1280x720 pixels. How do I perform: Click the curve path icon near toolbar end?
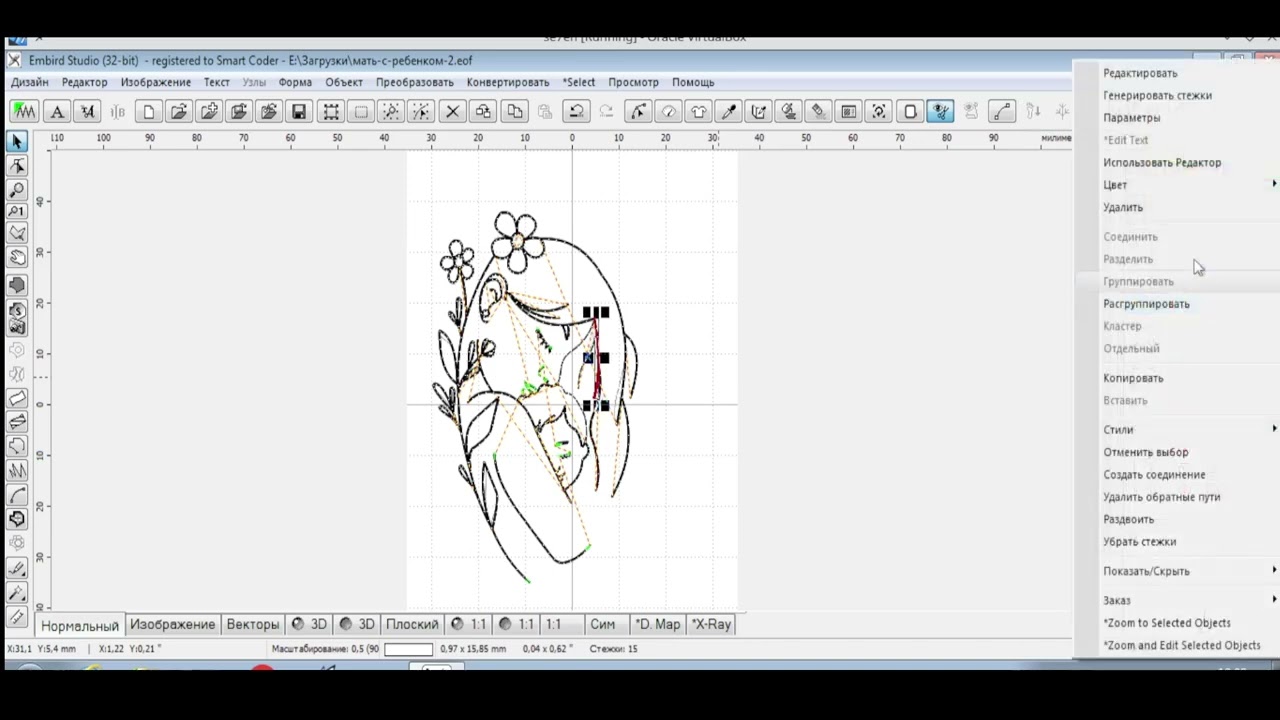[1003, 111]
